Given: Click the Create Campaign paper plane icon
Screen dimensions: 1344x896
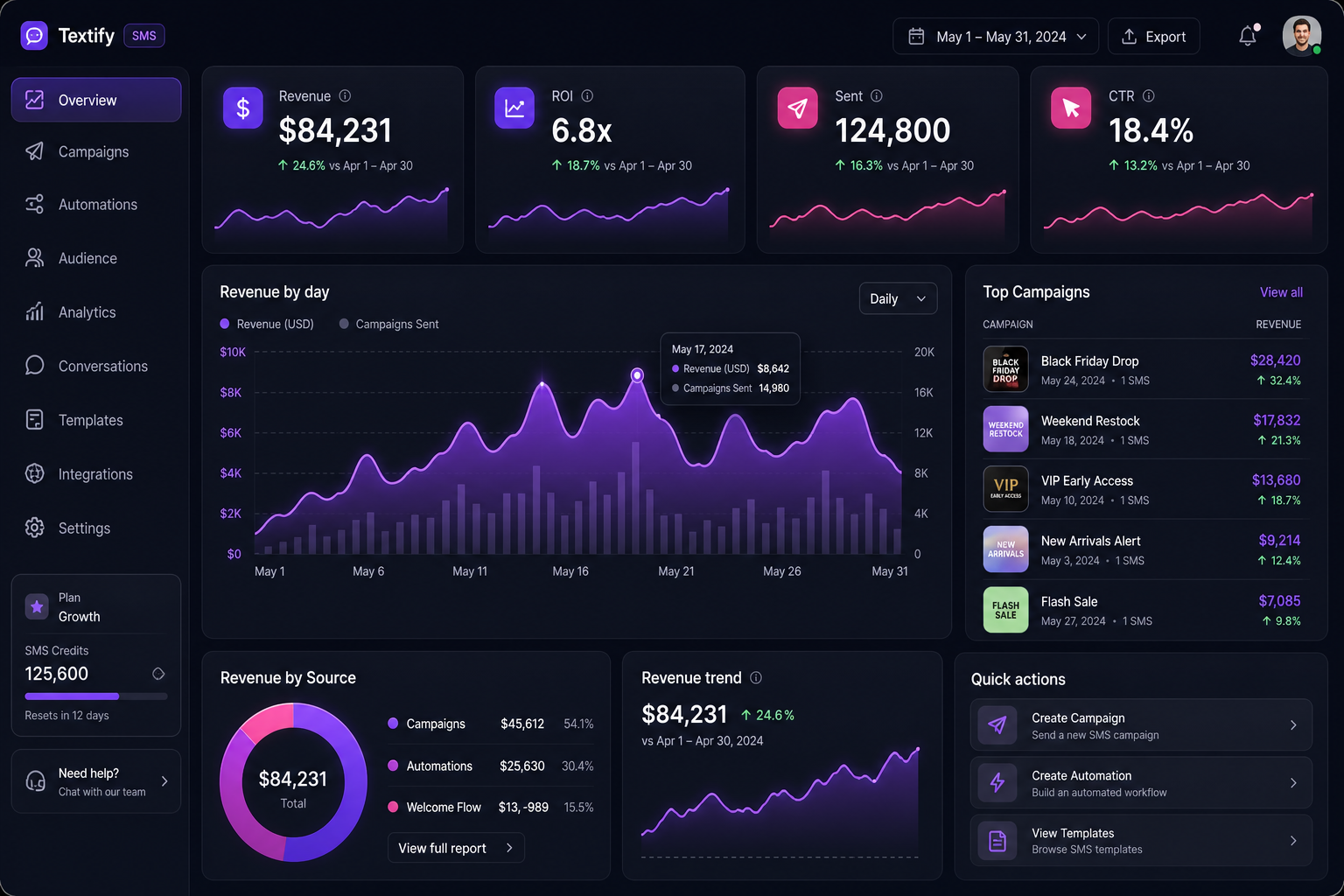Looking at the screenshot, I should pos(997,724).
